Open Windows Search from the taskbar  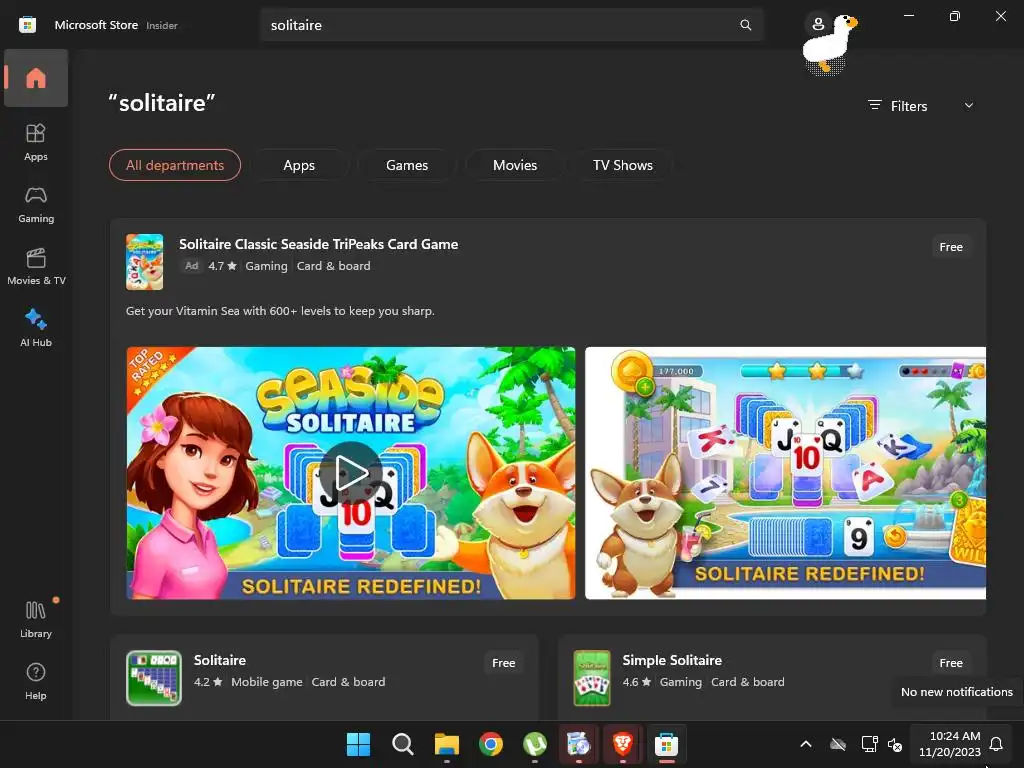click(x=402, y=744)
